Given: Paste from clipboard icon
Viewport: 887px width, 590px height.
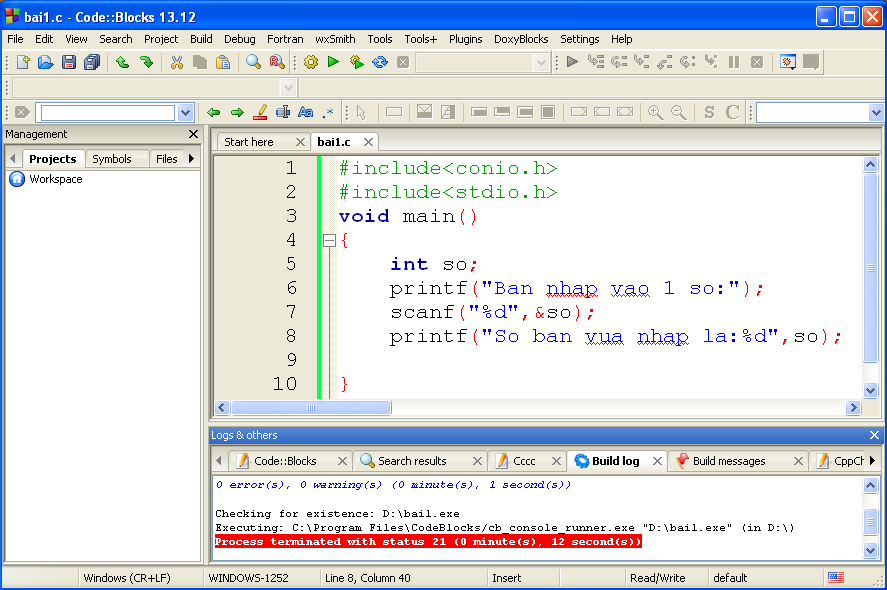Looking at the screenshot, I should 223,62.
